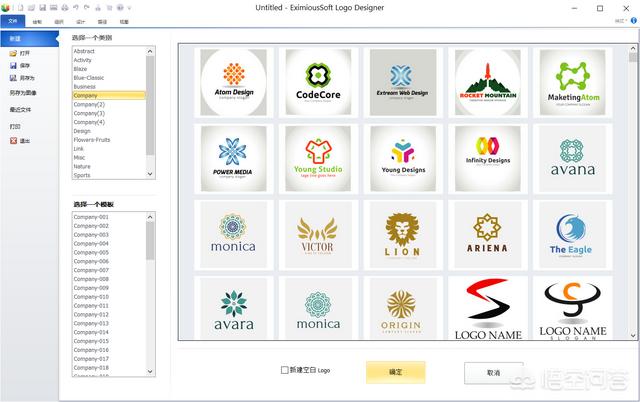Click the undo arrow in quick access toolbar
The image size is (640, 402).
point(76,7)
